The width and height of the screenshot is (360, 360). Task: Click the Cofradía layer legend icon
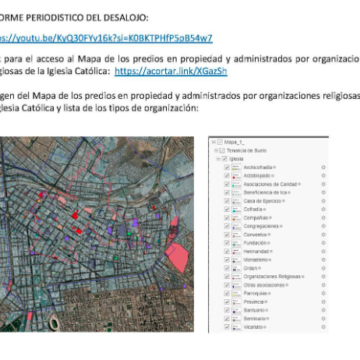click(237, 209)
